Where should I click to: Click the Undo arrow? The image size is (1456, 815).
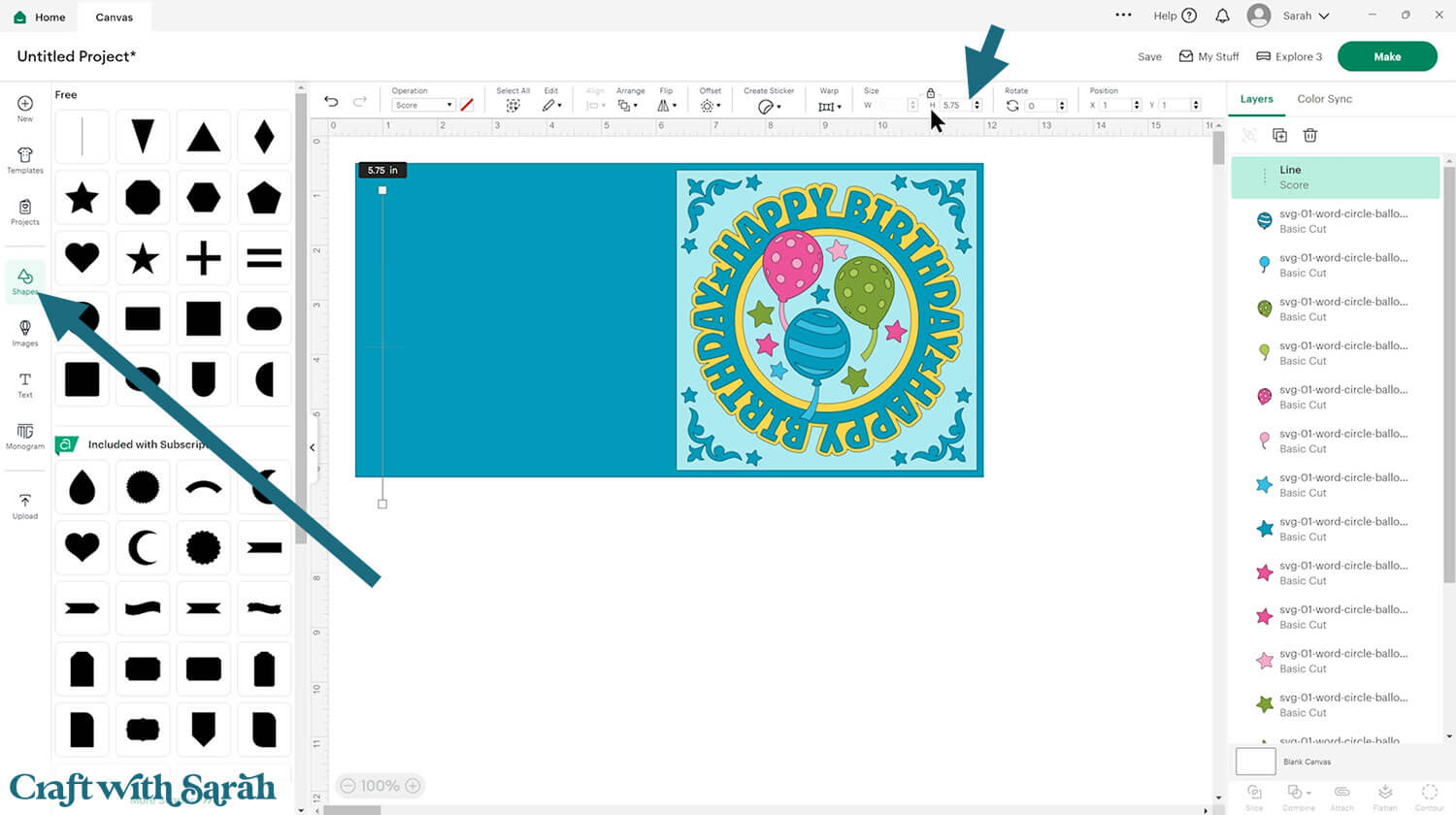tap(331, 102)
